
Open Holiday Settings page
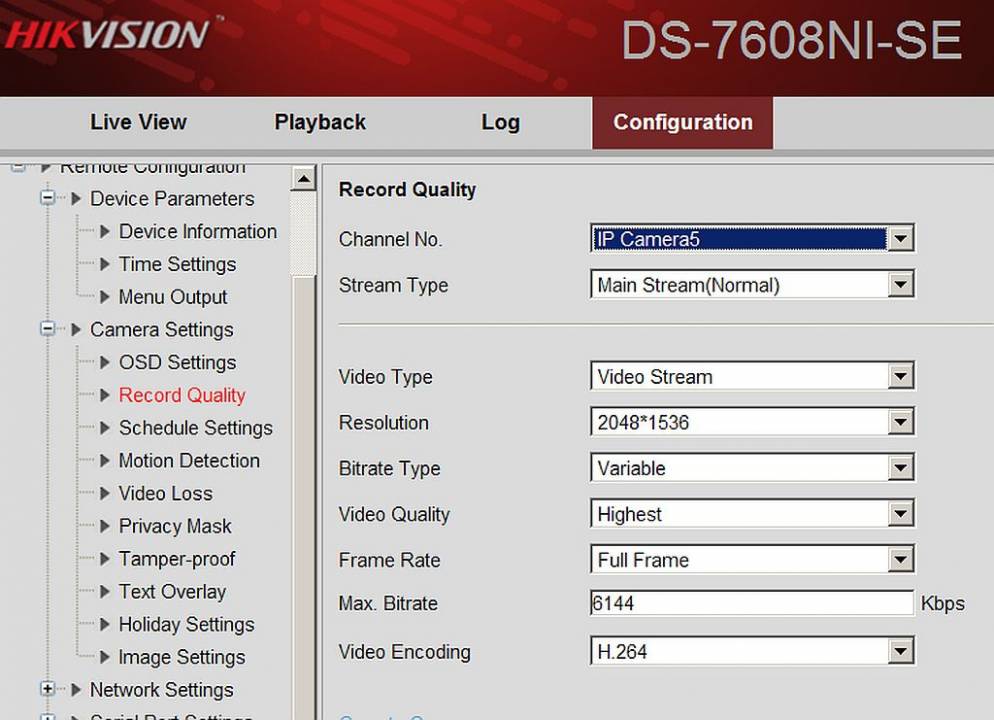coord(186,624)
